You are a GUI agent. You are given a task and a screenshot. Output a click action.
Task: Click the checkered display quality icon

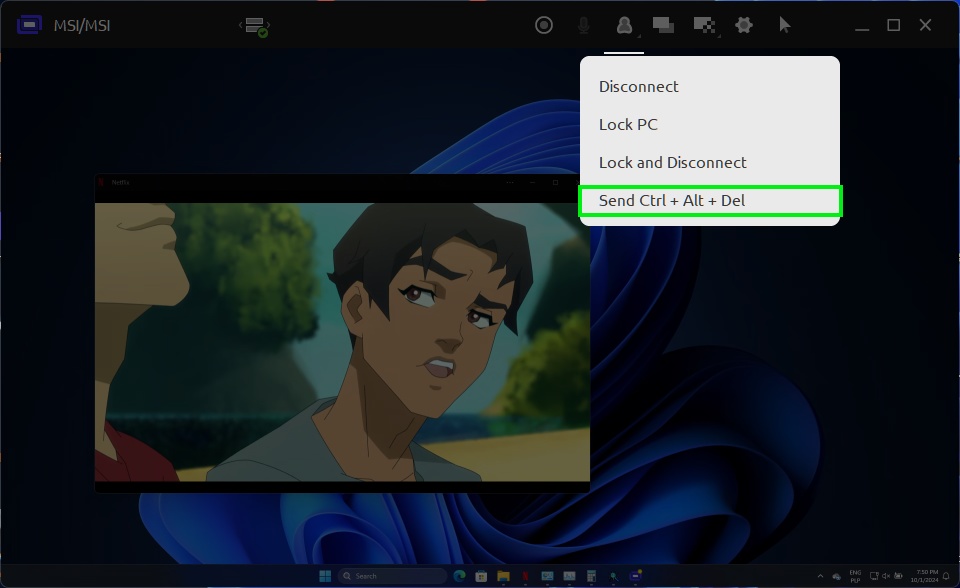pyautogui.click(x=704, y=25)
